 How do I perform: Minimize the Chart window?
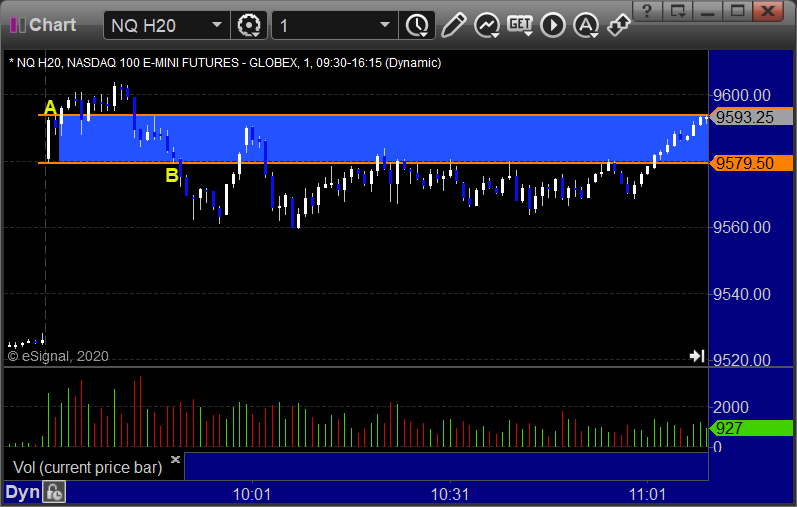click(x=708, y=10)
